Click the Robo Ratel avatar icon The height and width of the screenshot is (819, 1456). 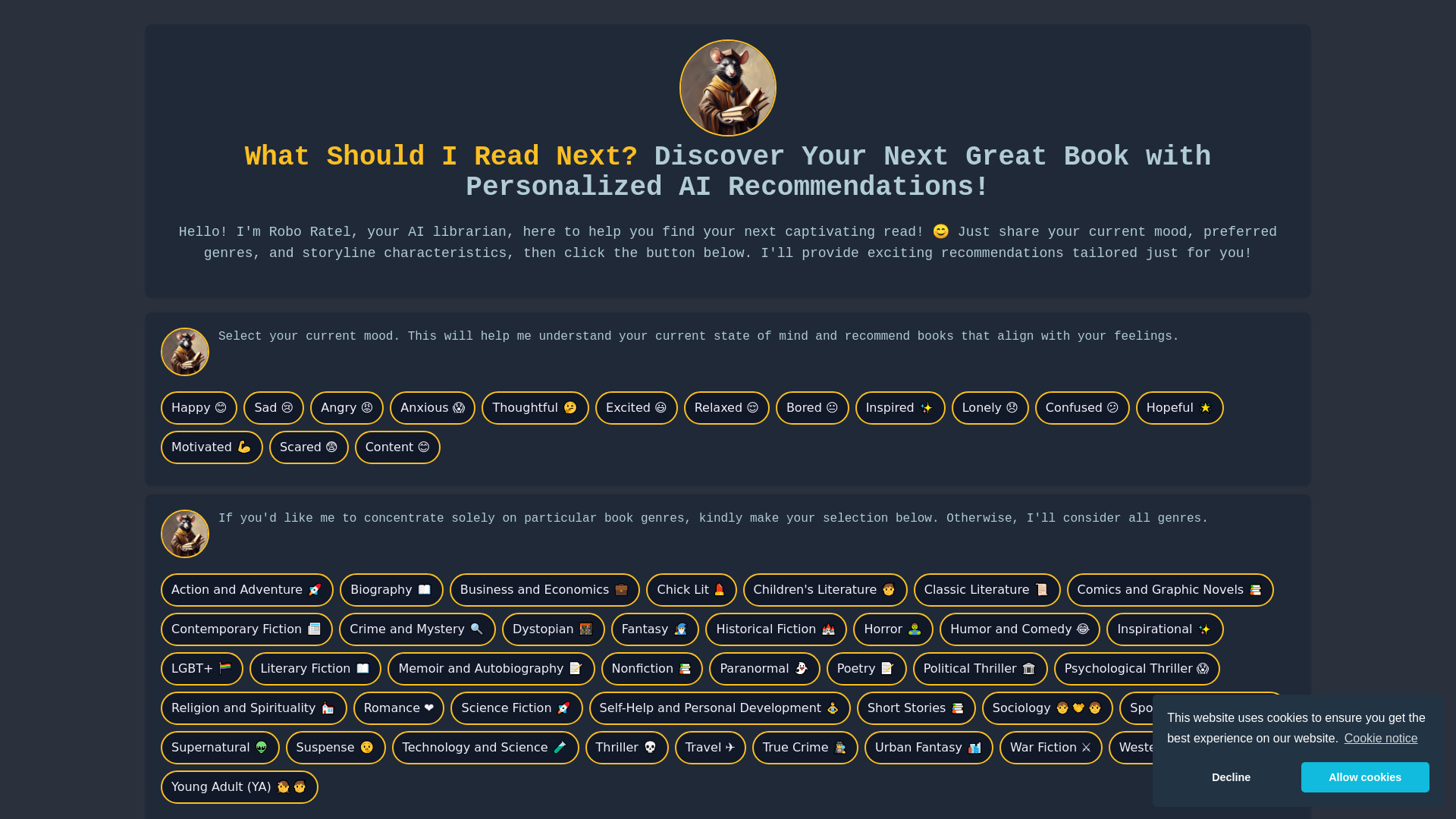[x=728, y=88]
